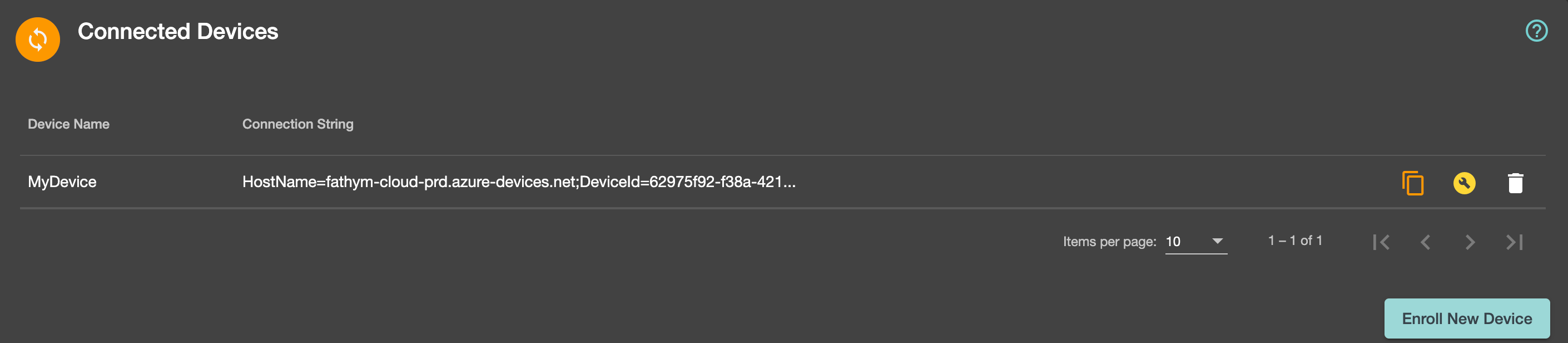Click the items per page dropdown arrow
The height and width of the screenshot is (343, 1568).
pyautogui.click(x=1217, y=241)
